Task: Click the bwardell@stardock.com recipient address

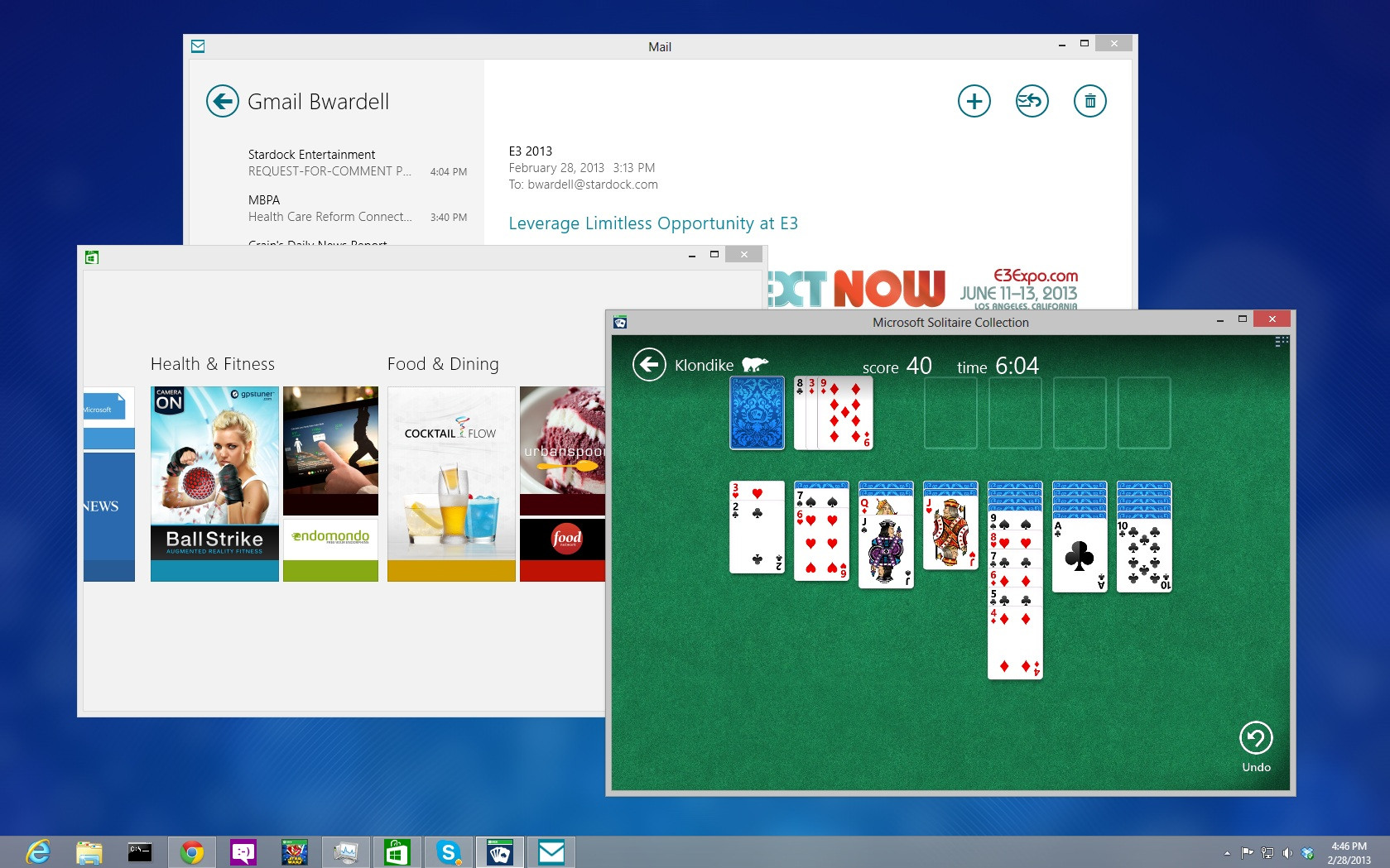Action: tap(593, 185)
